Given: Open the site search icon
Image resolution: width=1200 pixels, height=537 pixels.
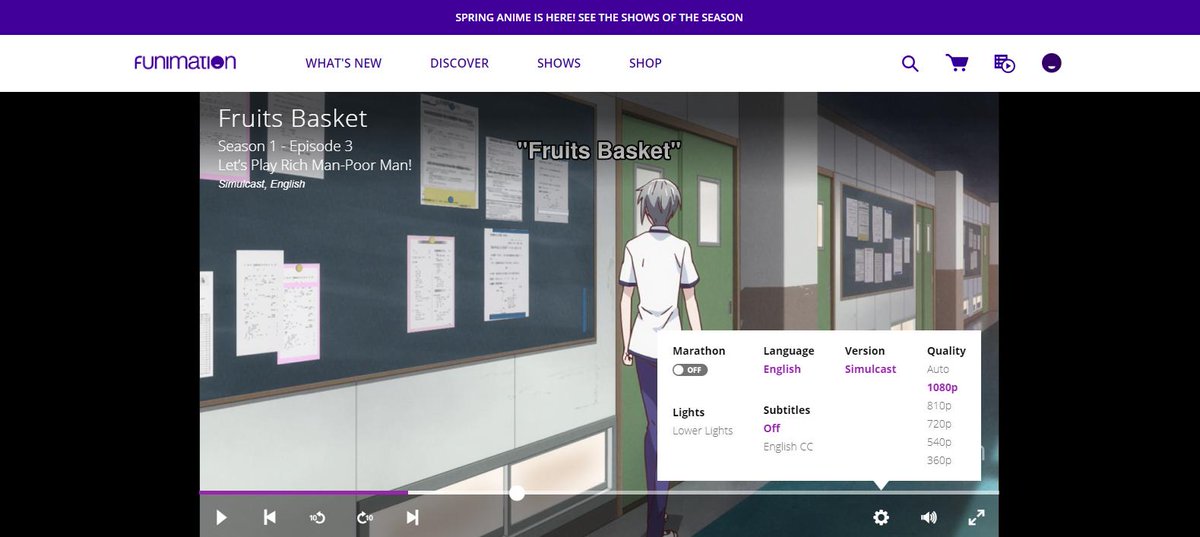Looking at the screenshot, I should tap(910, 63).
